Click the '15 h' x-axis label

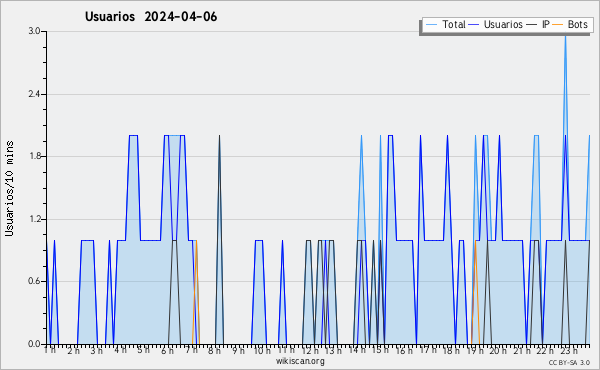click(380, 350)
